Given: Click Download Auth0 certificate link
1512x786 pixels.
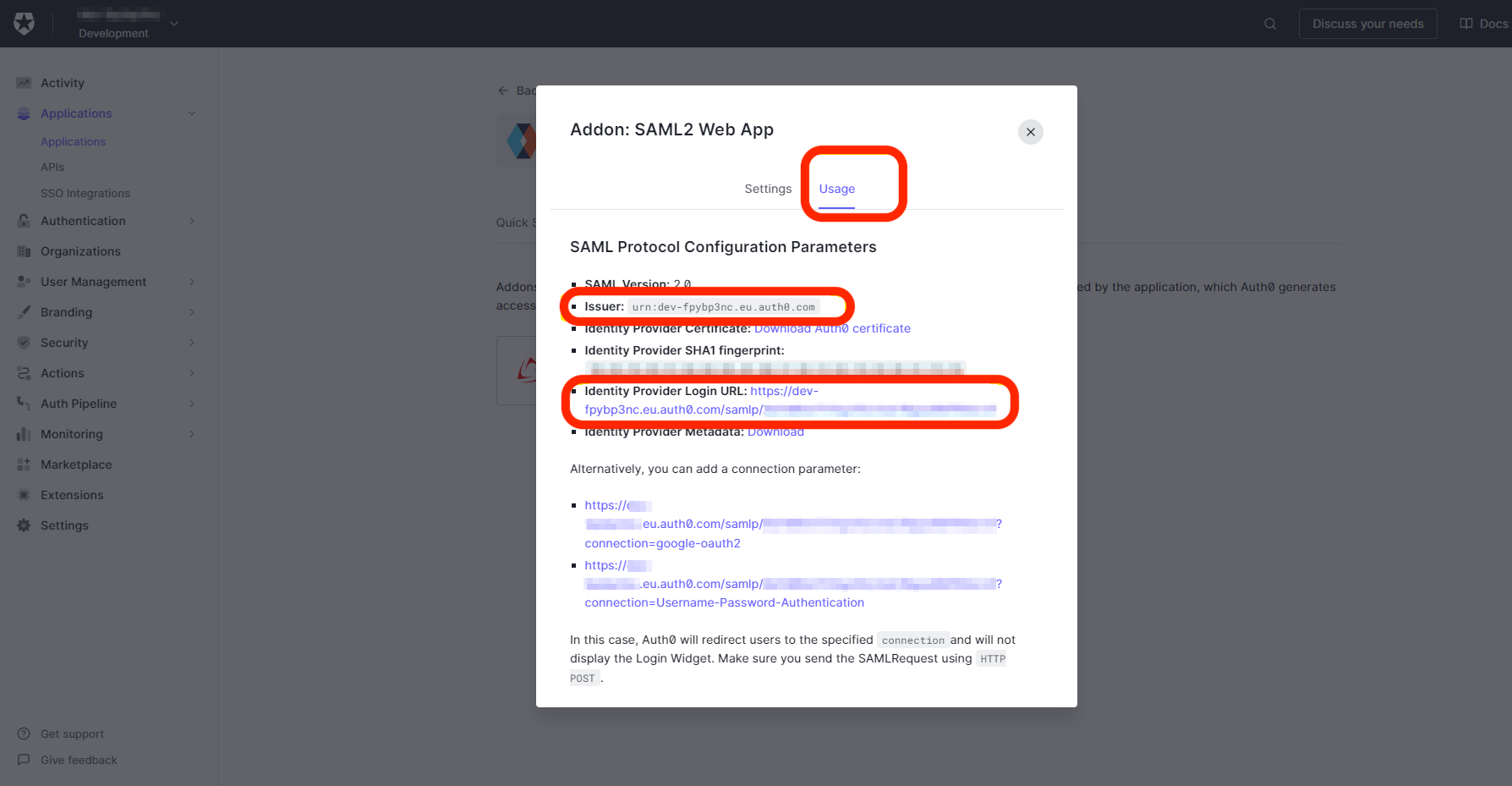Looking at the screenshot, I should point(832,328).
